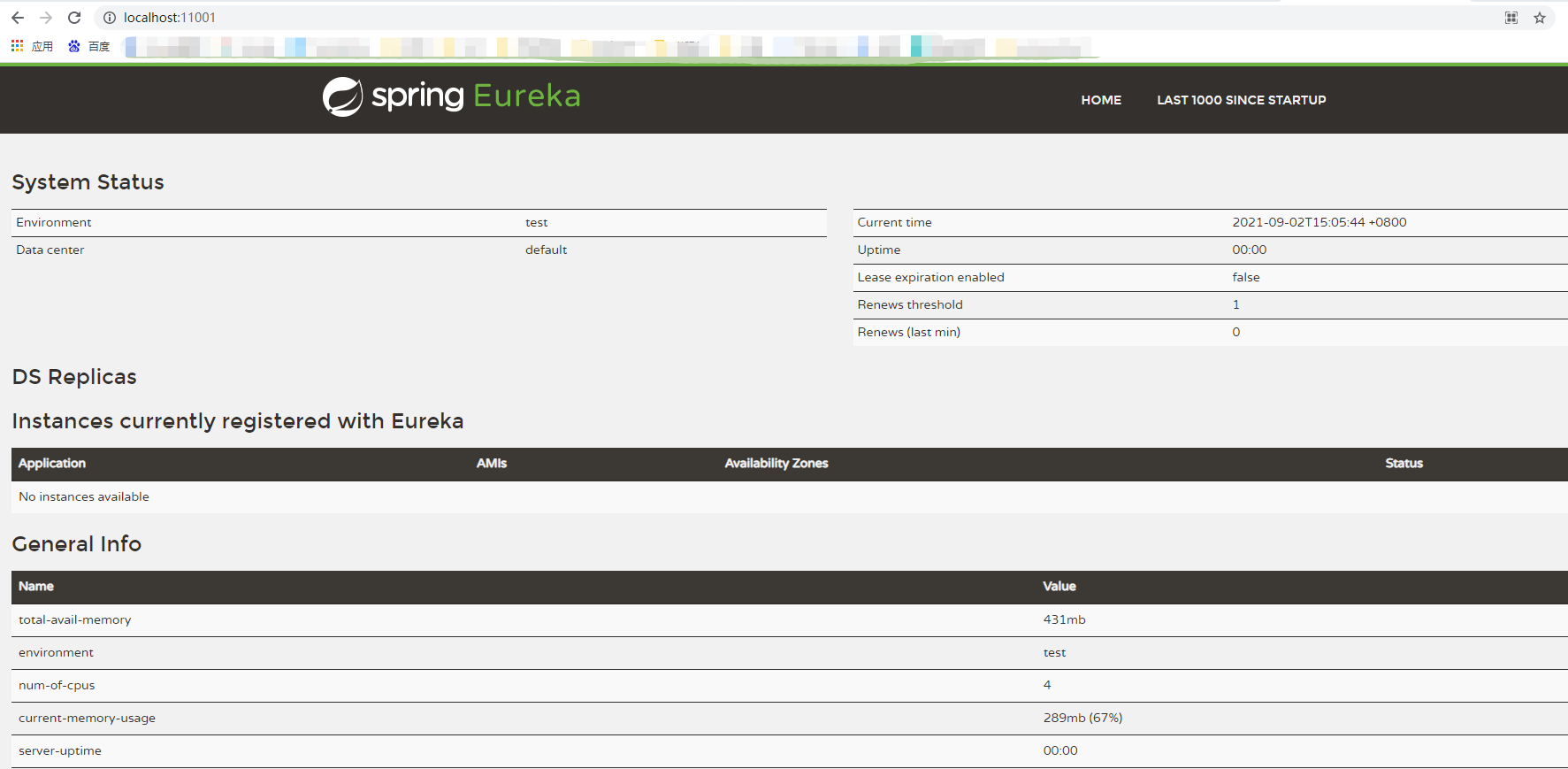1568x769 pixels.
Task: Click the Application column header
Action: click(x=52, y=463)
